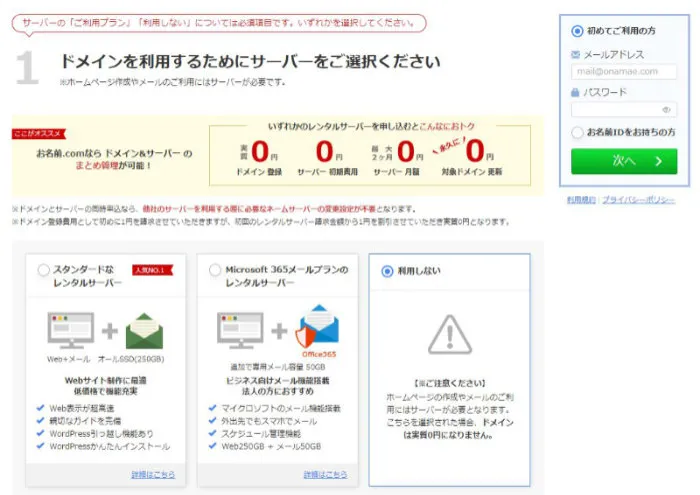Click the サーバー 初期費用 0円 offer
Image resolution: width=700 pixels, height=495 pixels.
tap(328, 157)
